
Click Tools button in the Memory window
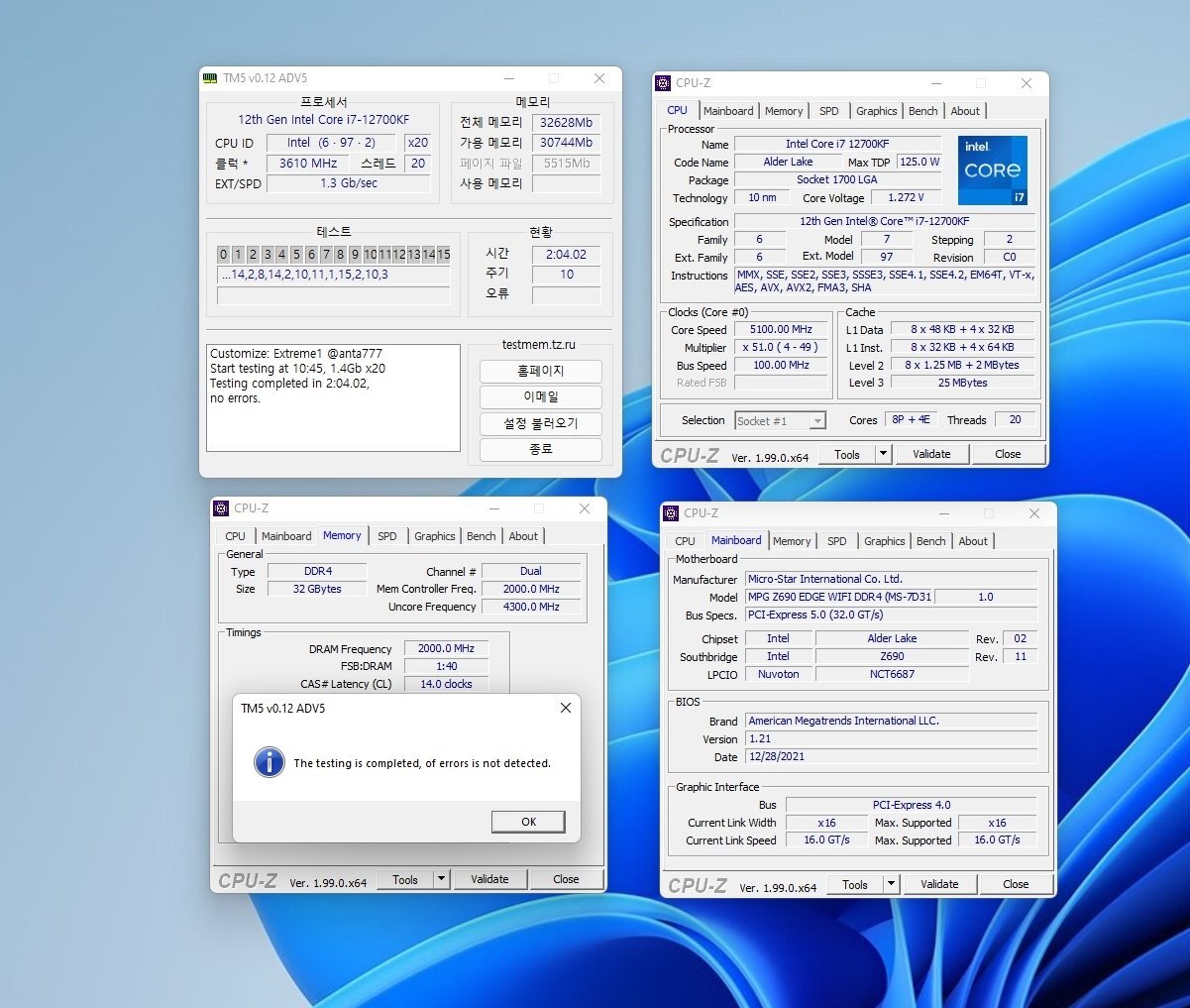coord(405,879)
